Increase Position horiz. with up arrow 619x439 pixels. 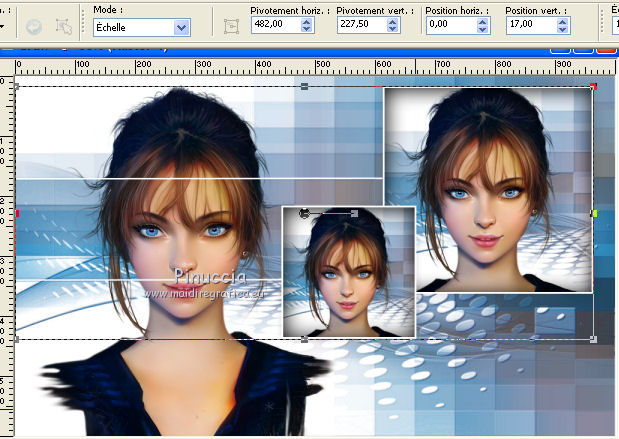482,21
